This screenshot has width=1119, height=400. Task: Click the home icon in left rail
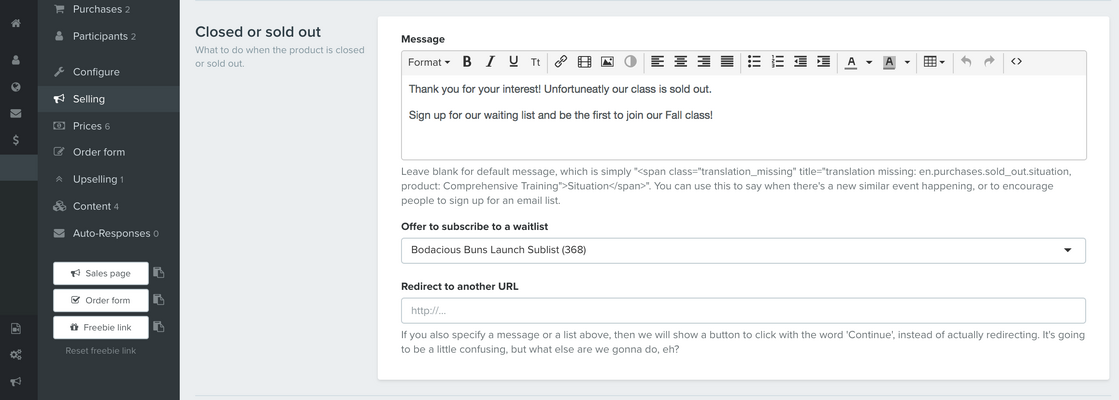click(x=16, y=23)
